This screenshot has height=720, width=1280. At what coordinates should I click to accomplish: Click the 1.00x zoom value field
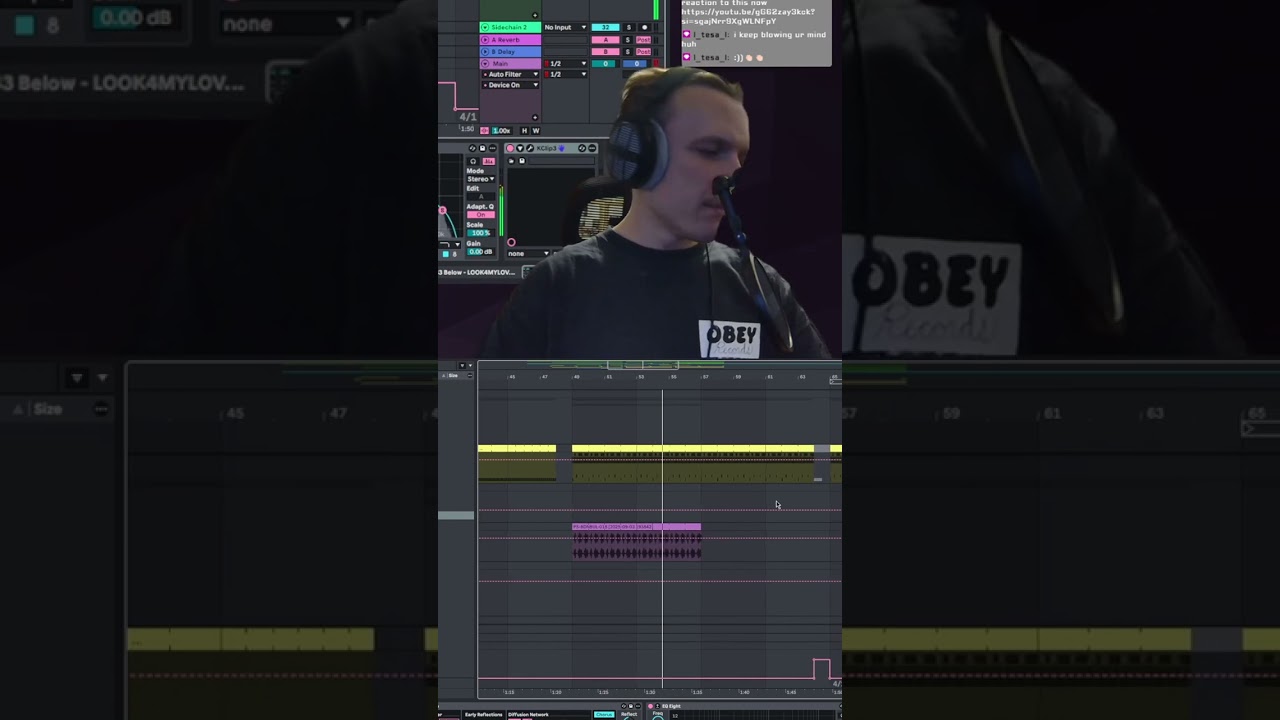pyautogui.click(x=502, y=131)
